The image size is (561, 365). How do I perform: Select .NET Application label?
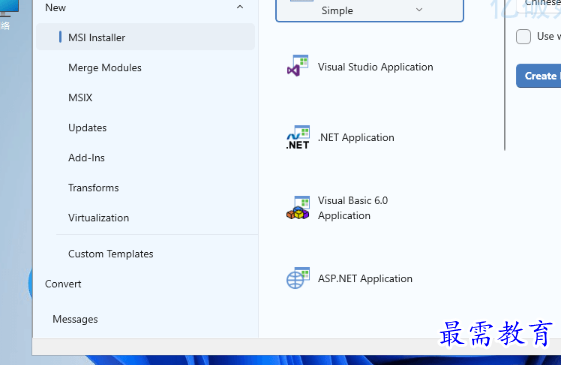click(x=356, y=137)
